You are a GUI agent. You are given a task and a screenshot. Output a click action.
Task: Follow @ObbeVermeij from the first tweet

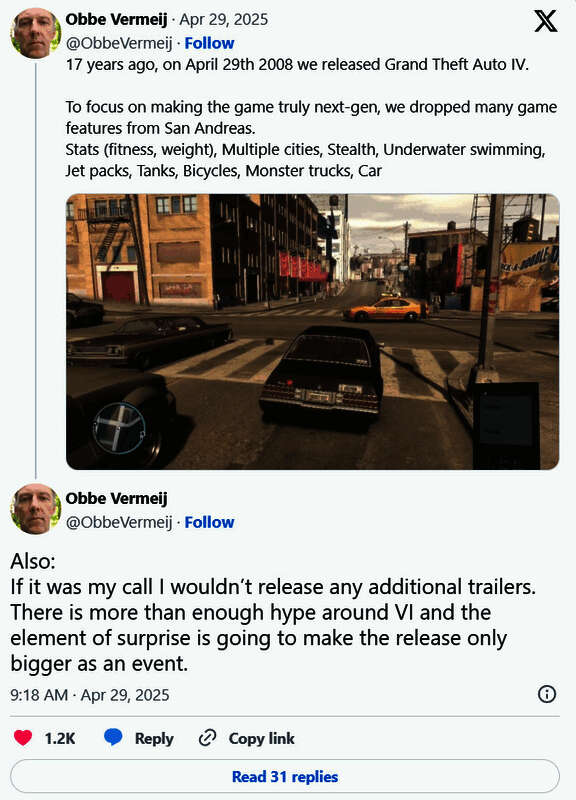pos(209,43)
